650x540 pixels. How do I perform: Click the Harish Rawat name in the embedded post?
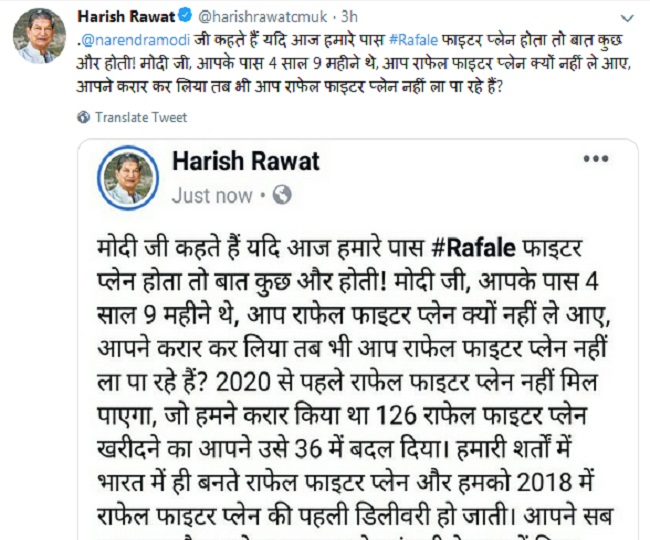tap(246, 161)
